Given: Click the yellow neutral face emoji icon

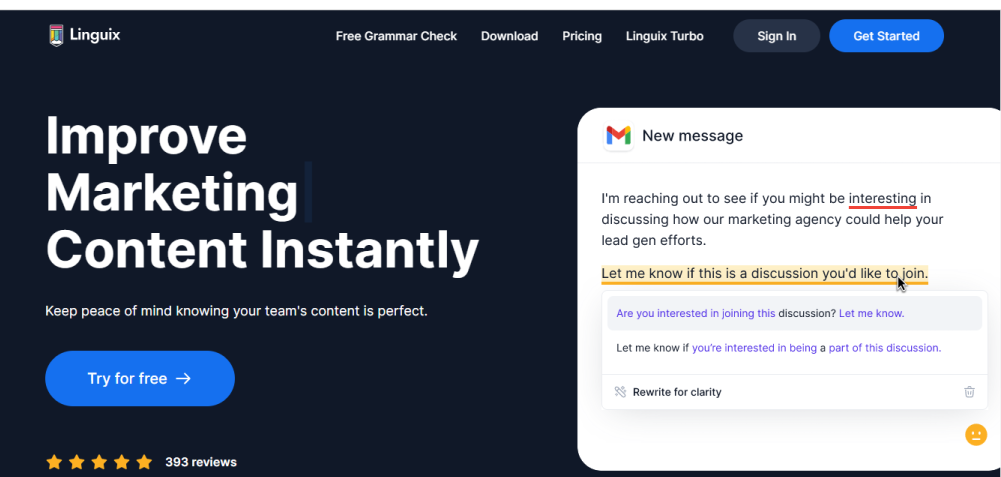Looking at the screenshot, I should [x=975, y=435].
